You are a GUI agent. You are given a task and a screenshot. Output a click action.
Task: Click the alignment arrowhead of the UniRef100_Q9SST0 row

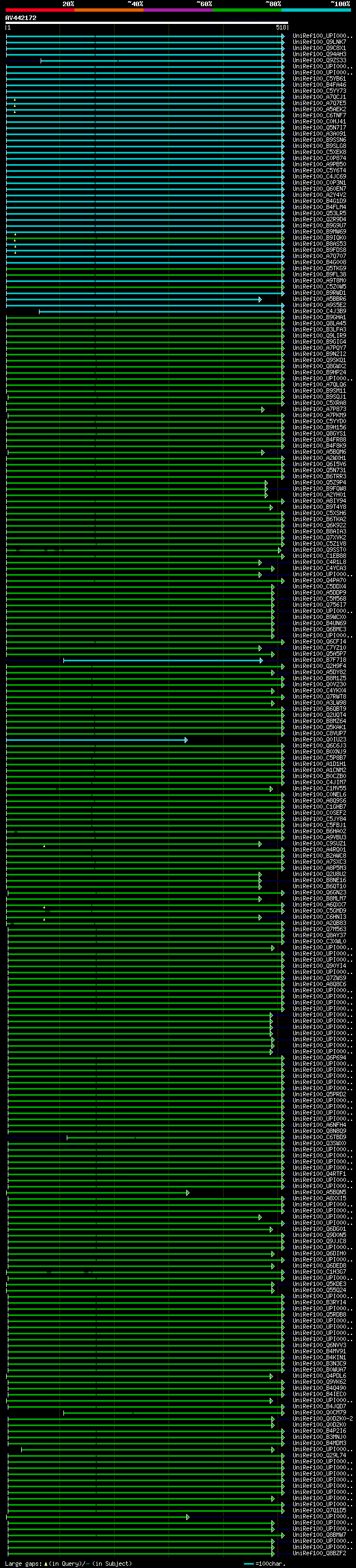tap(280, 550)
